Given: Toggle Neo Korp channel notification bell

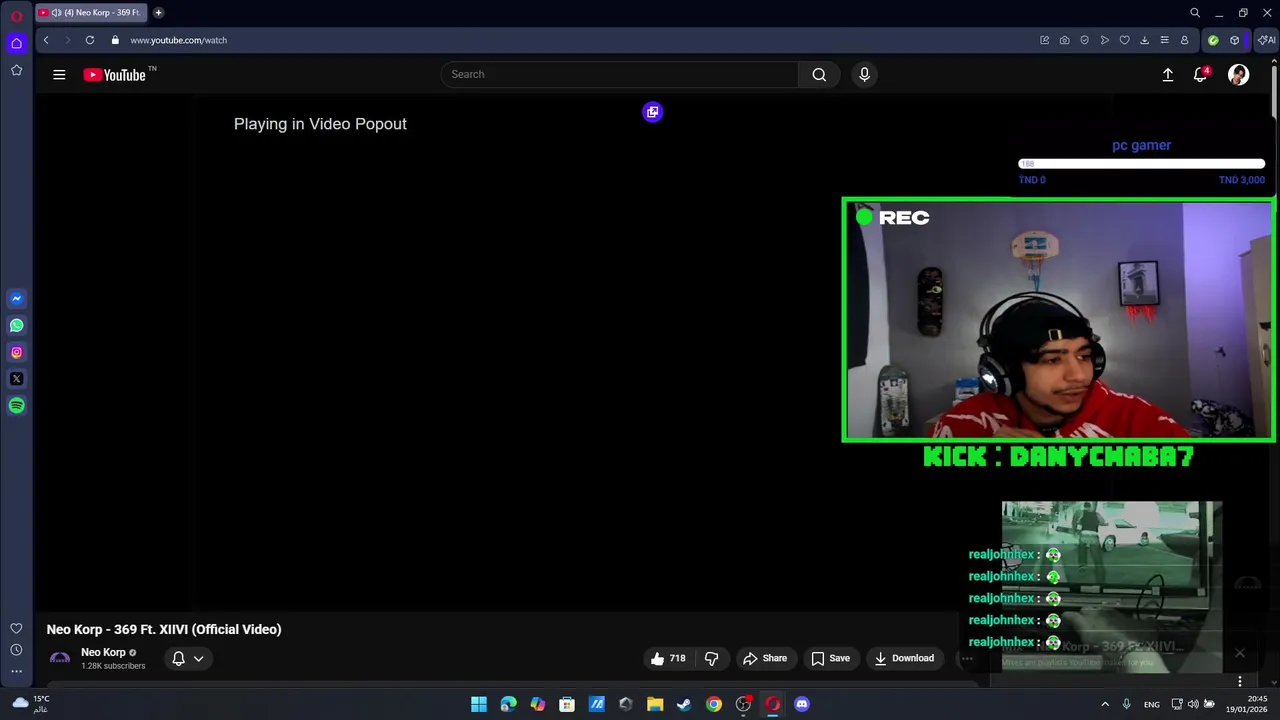Looking at the screenshot, I should (178, 658).
